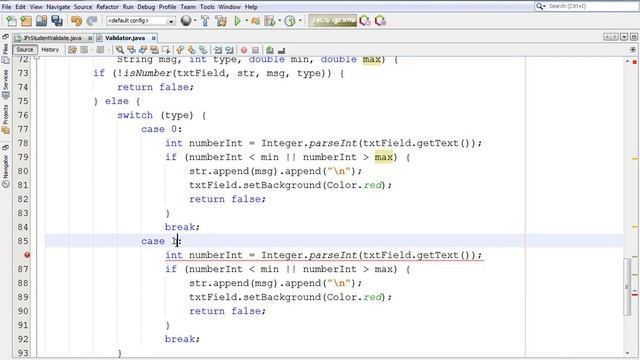Close the JFrStudentValidate.java tab
This screenshot has height=360, width=640.
[x=90, y=38]
